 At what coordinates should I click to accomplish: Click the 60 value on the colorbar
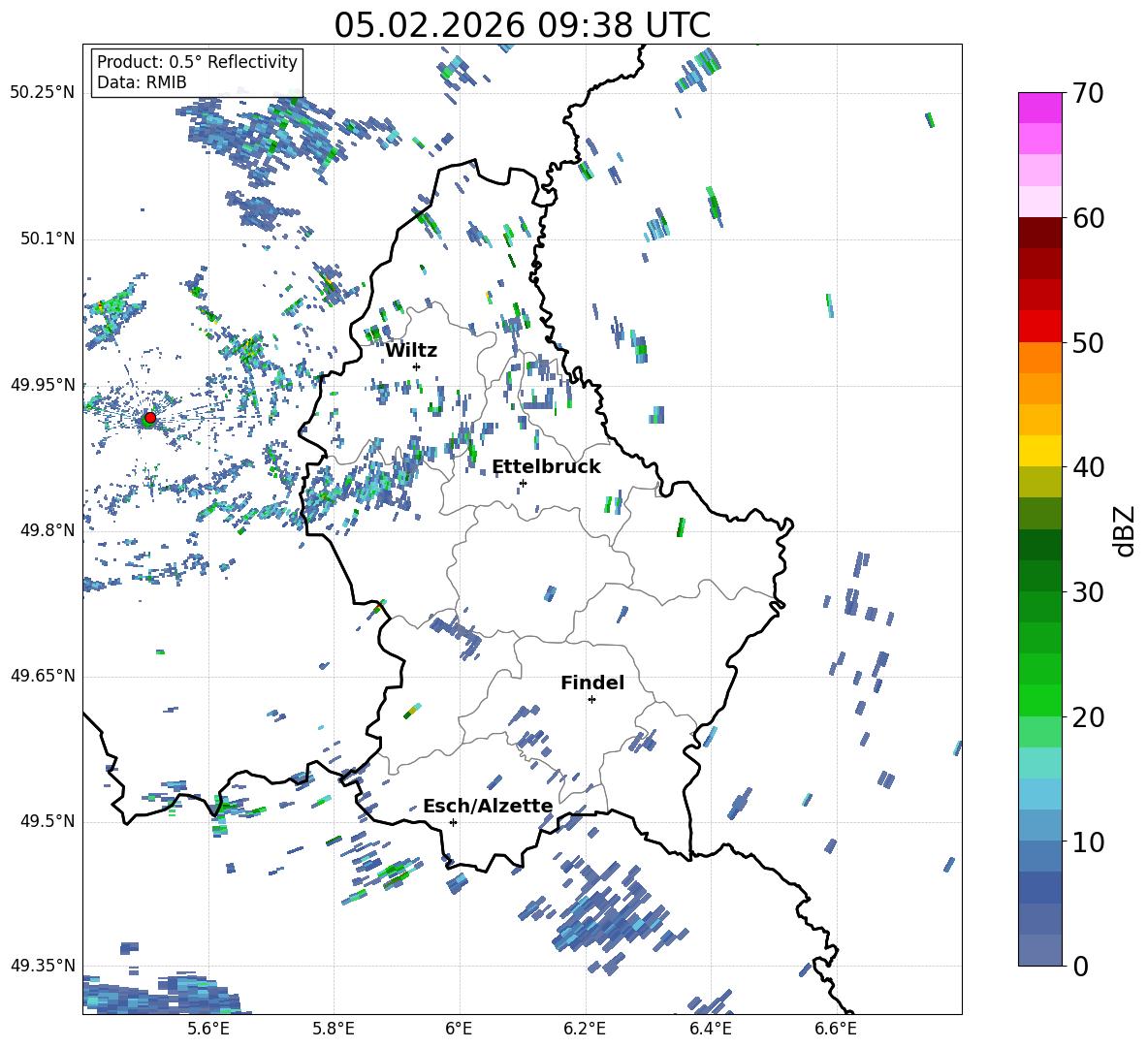pos(1088,218)
